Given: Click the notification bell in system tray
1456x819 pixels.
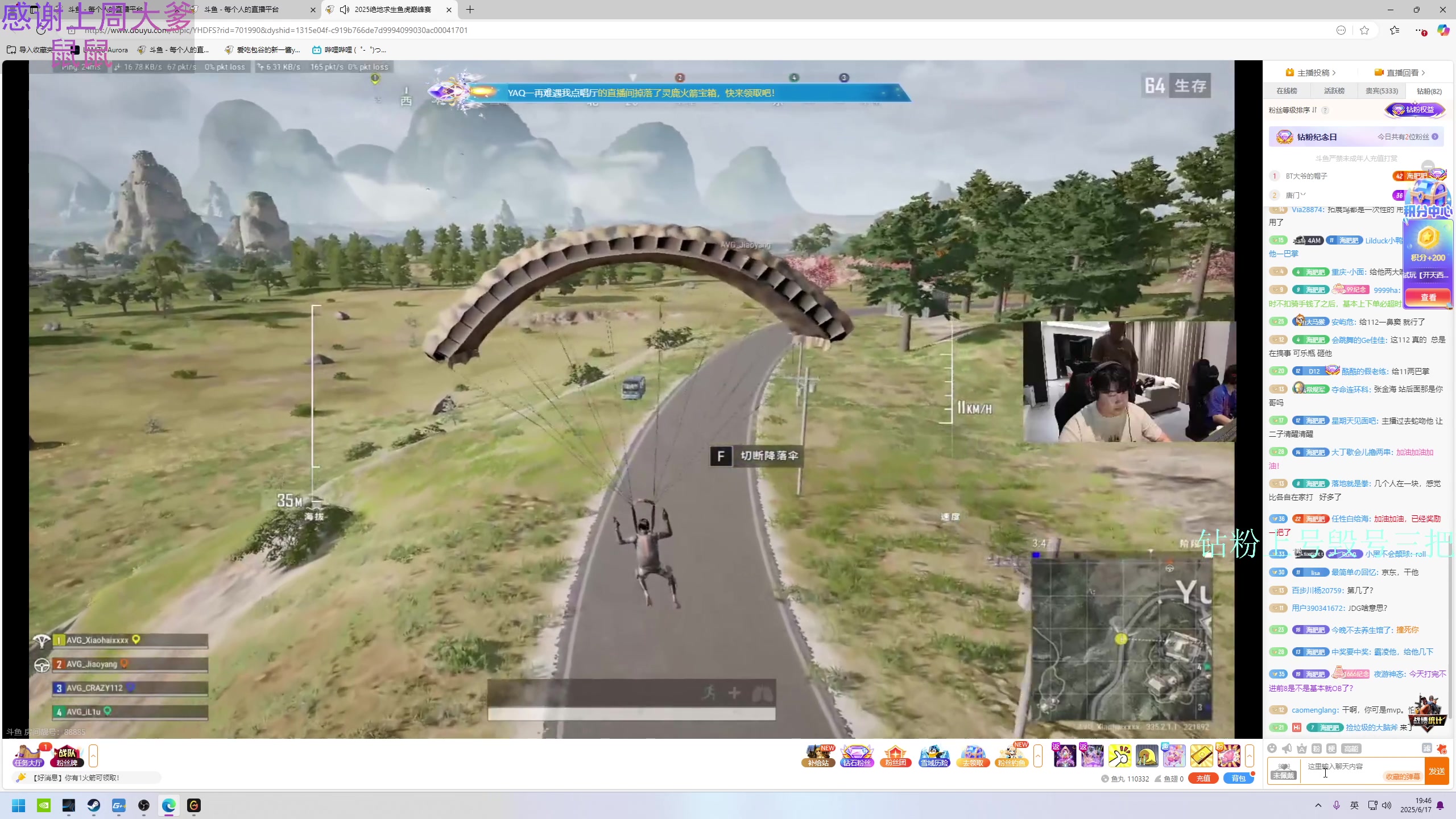Looking at the screenshot, I should [1440, 805].
